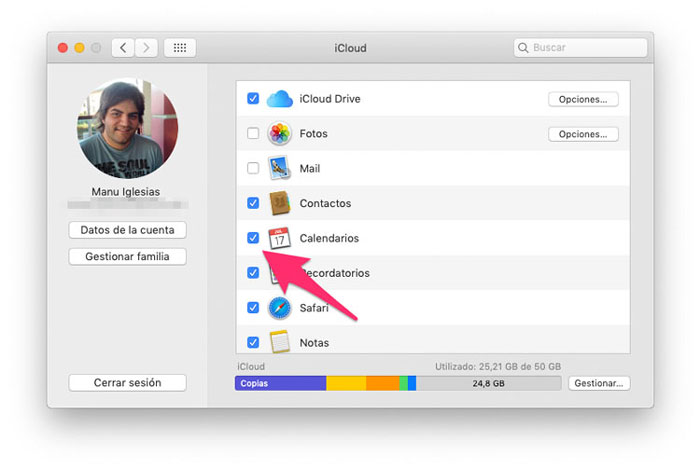This screenshot has height=469, width=700.
Task: Click the Manu Iglesias profile photo
Action: point(128,128)
